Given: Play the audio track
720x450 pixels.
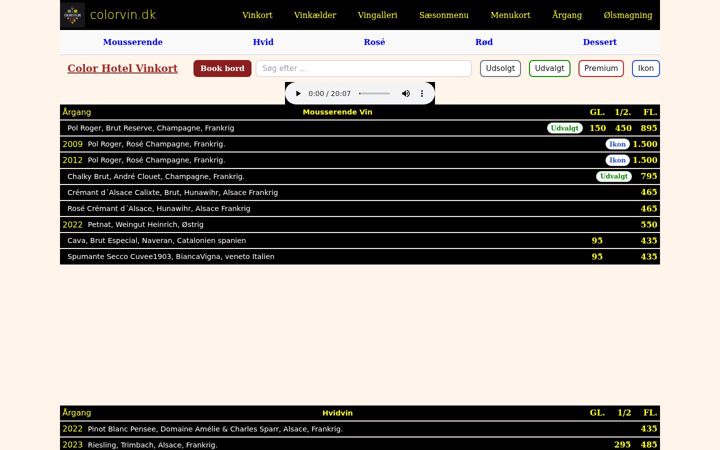Looking at the screenshot, I should point(298,94).
